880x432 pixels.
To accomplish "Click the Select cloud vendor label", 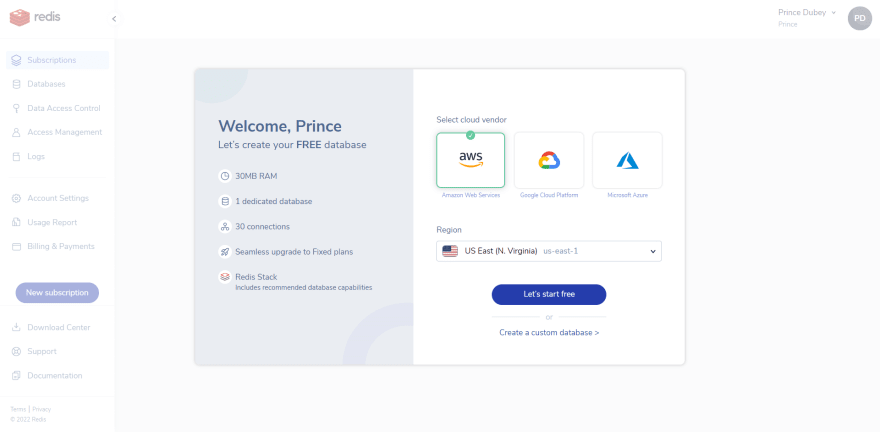I will tap(471, 120).
